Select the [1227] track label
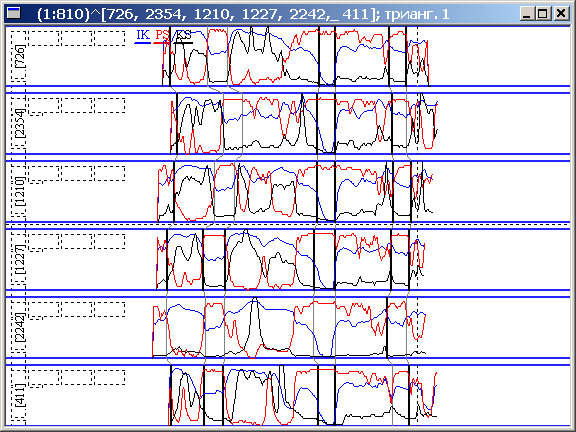The width and height of the screenshot is (576, 432). (21, 260)
